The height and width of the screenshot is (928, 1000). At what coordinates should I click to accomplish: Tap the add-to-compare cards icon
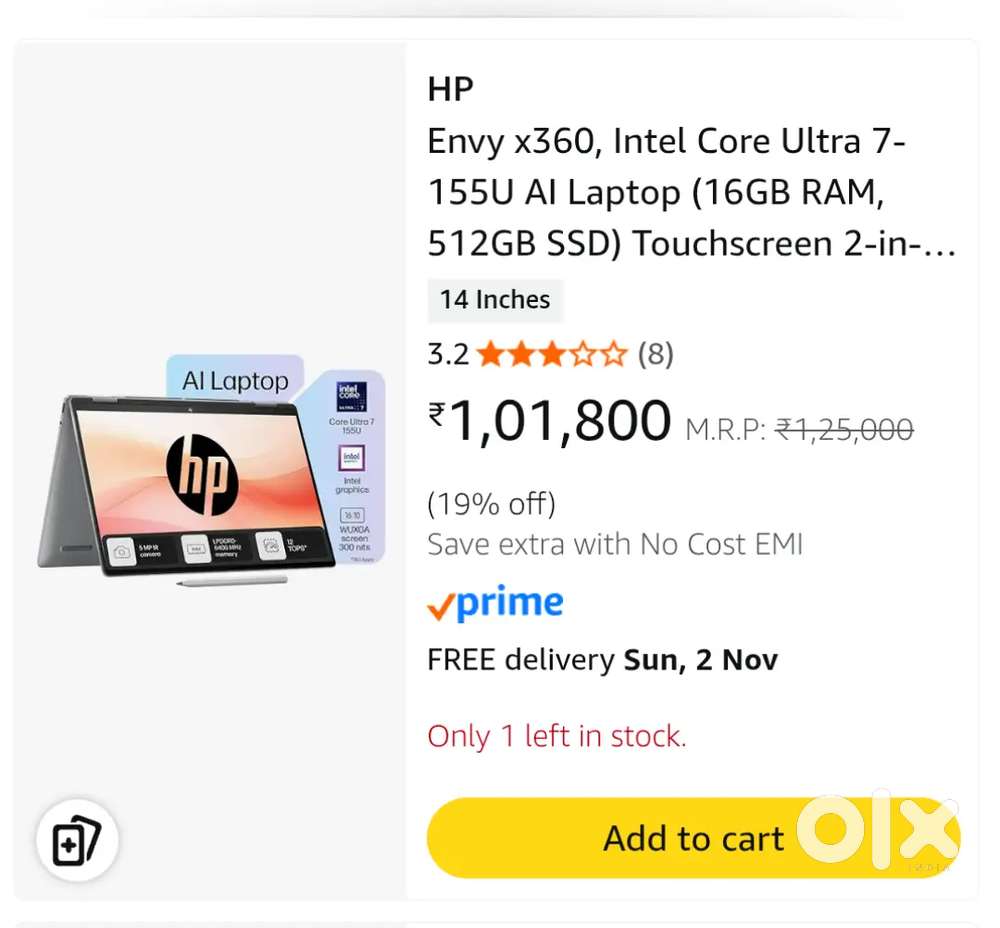(77, 841)
